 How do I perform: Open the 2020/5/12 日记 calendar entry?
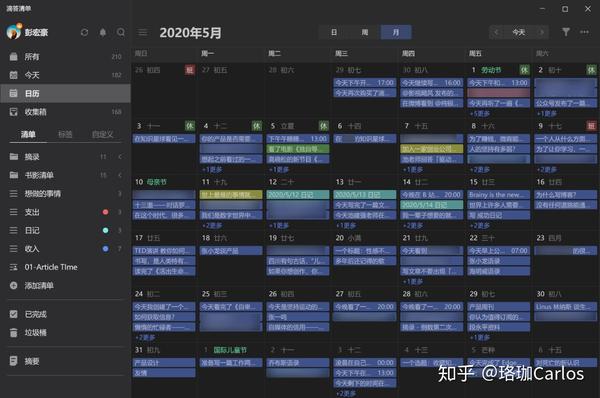(x=298, y=194)
